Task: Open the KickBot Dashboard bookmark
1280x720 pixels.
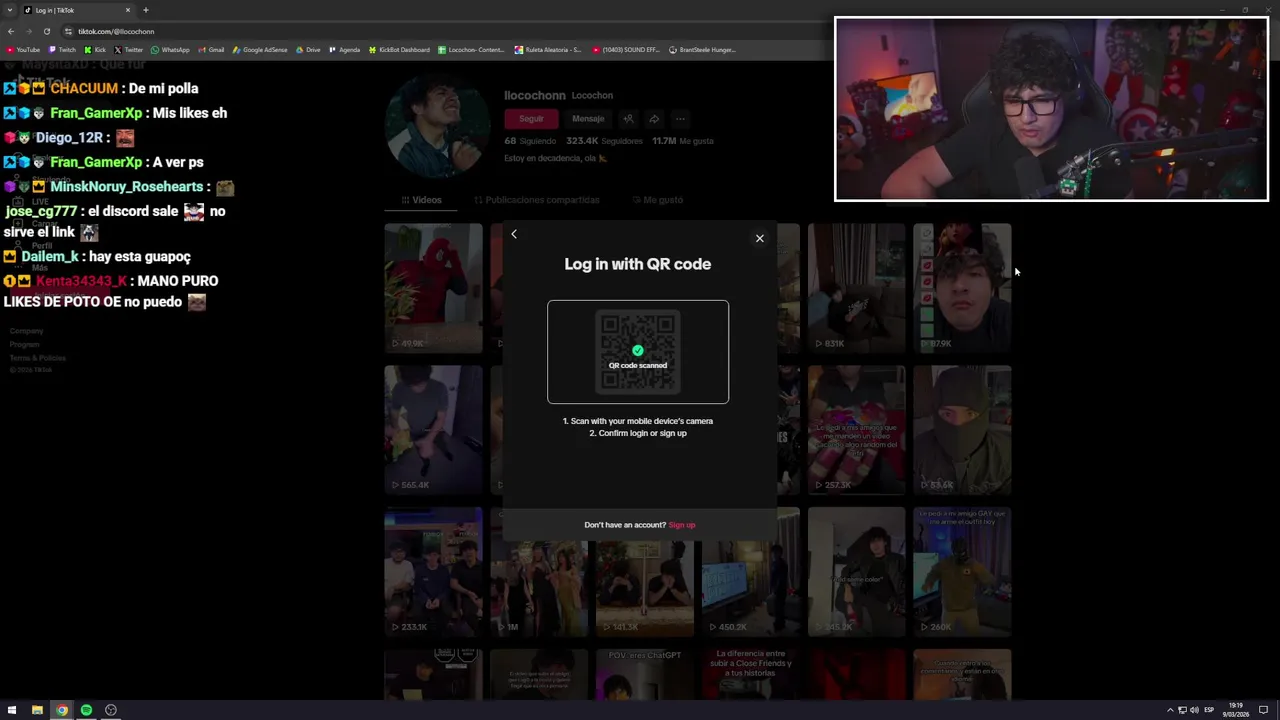Action: (x=399, y=50)
